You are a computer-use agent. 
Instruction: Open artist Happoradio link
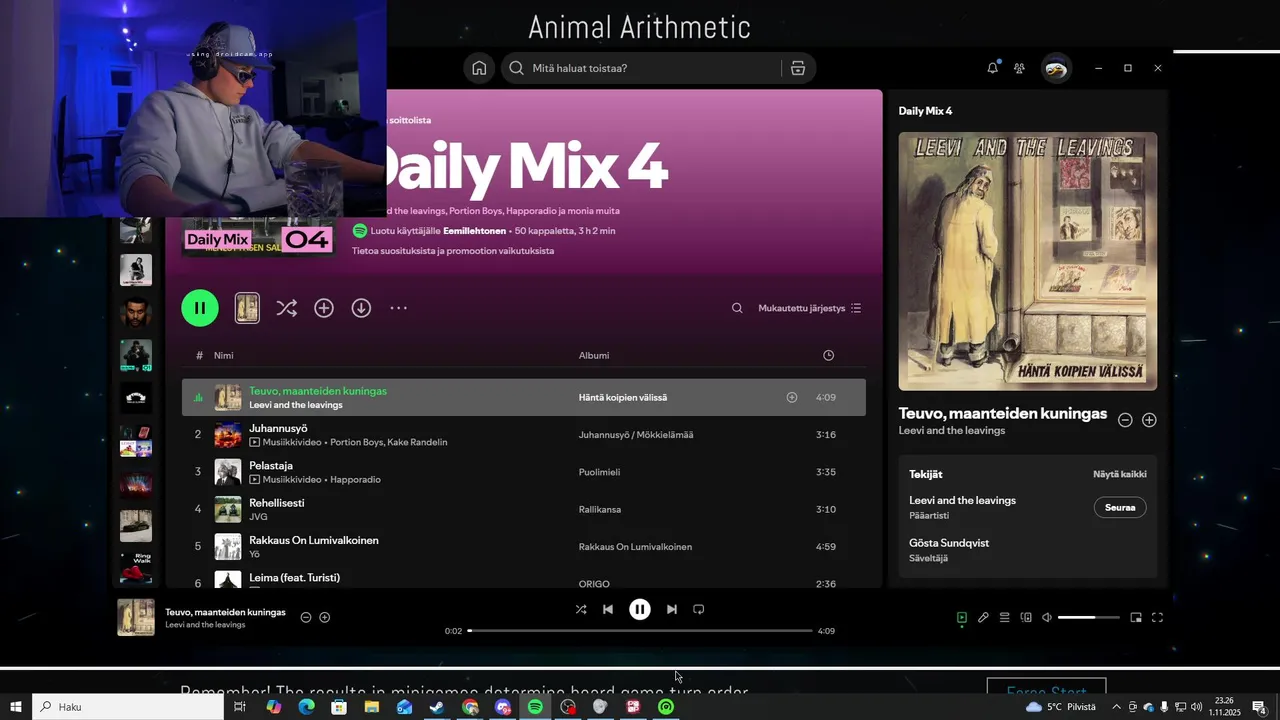click(355, 479)
